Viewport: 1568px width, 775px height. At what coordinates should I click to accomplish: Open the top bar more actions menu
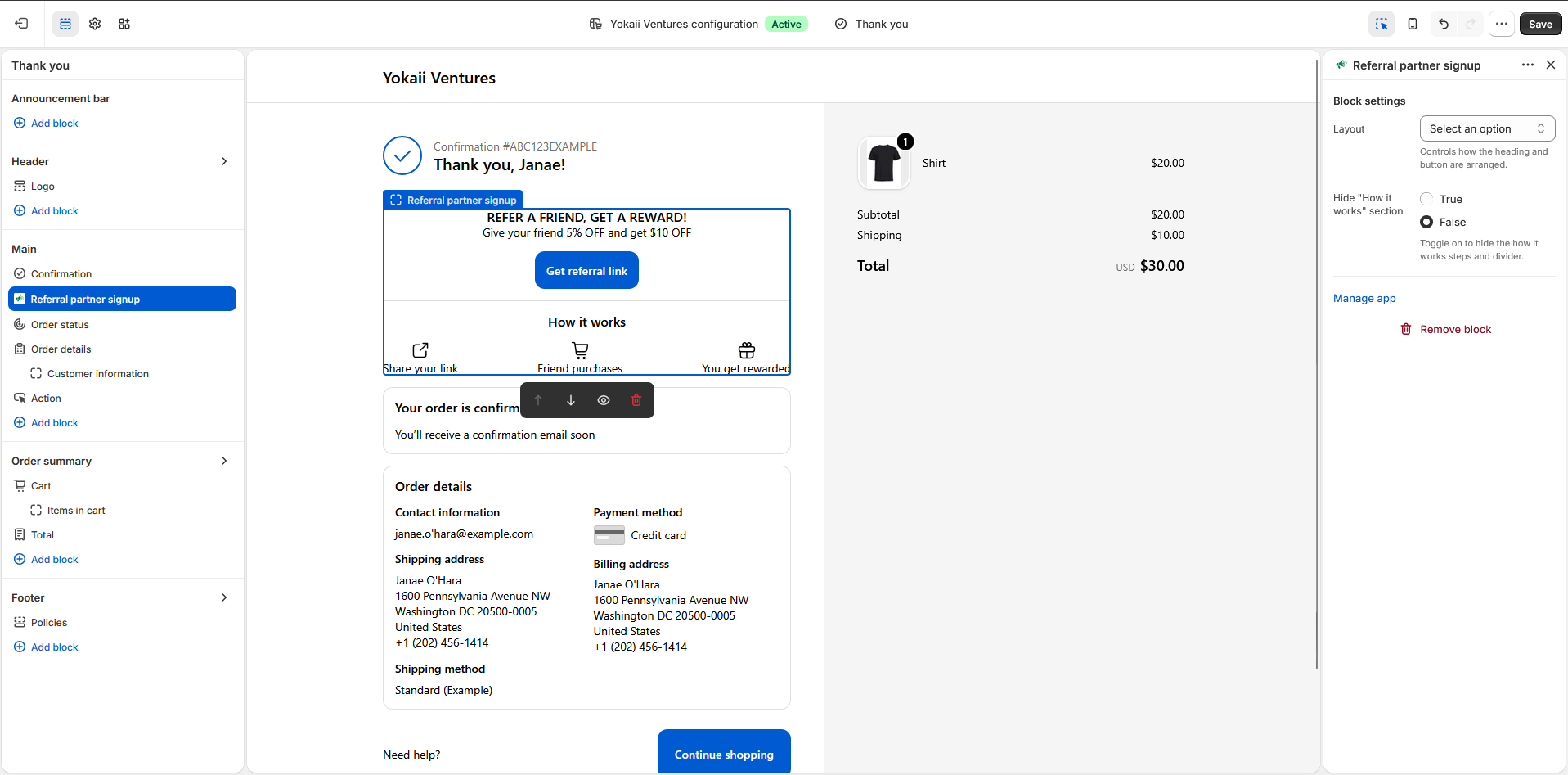(1502, 24)
